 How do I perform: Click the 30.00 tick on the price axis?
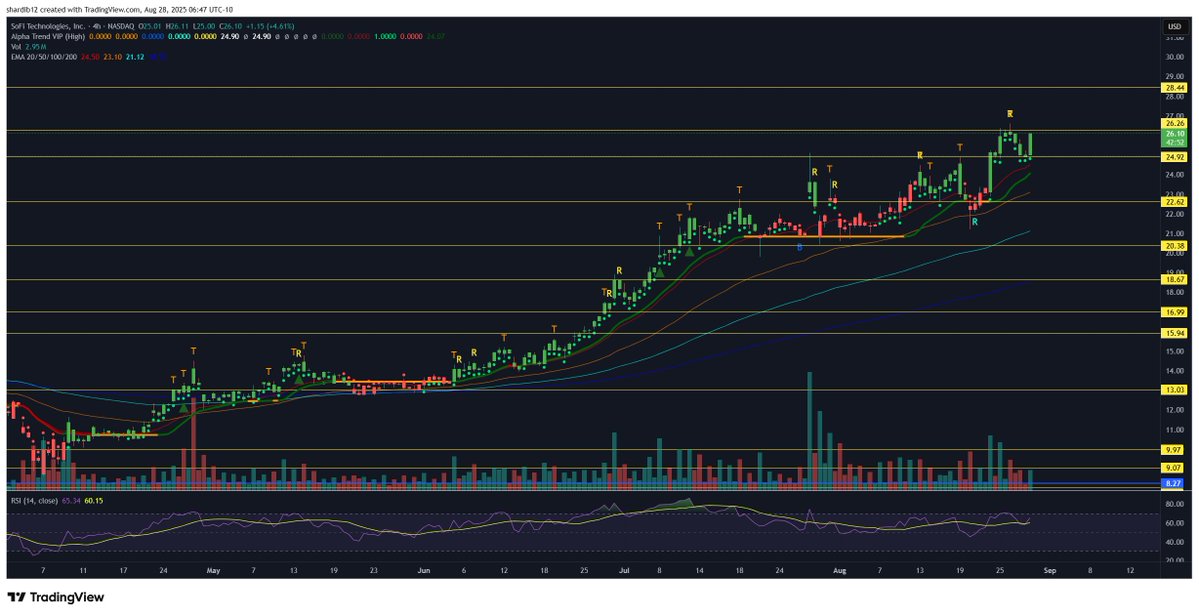coord(1174,57)
